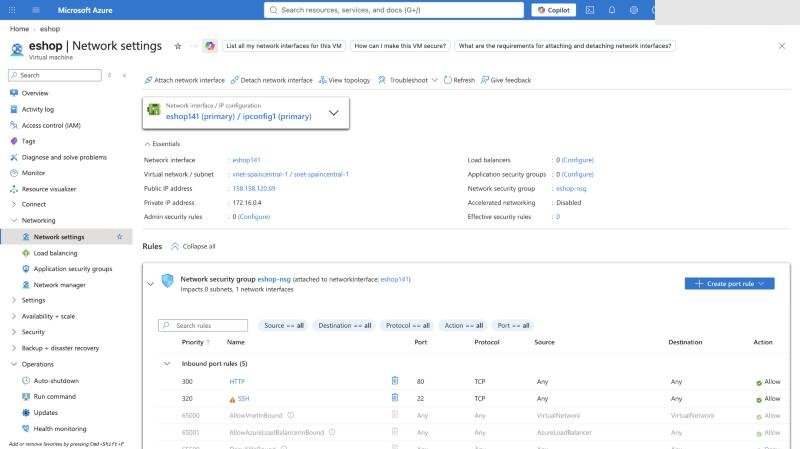The width and height of the screenshot is (800, 449).
Task: Configure load balancers link
Action: pos(578,160)
